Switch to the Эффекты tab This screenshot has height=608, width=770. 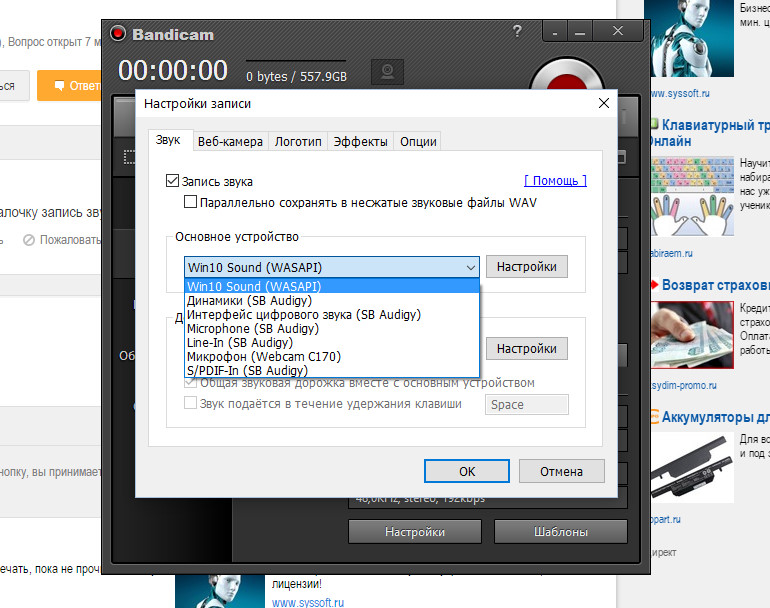click(360, 141)
